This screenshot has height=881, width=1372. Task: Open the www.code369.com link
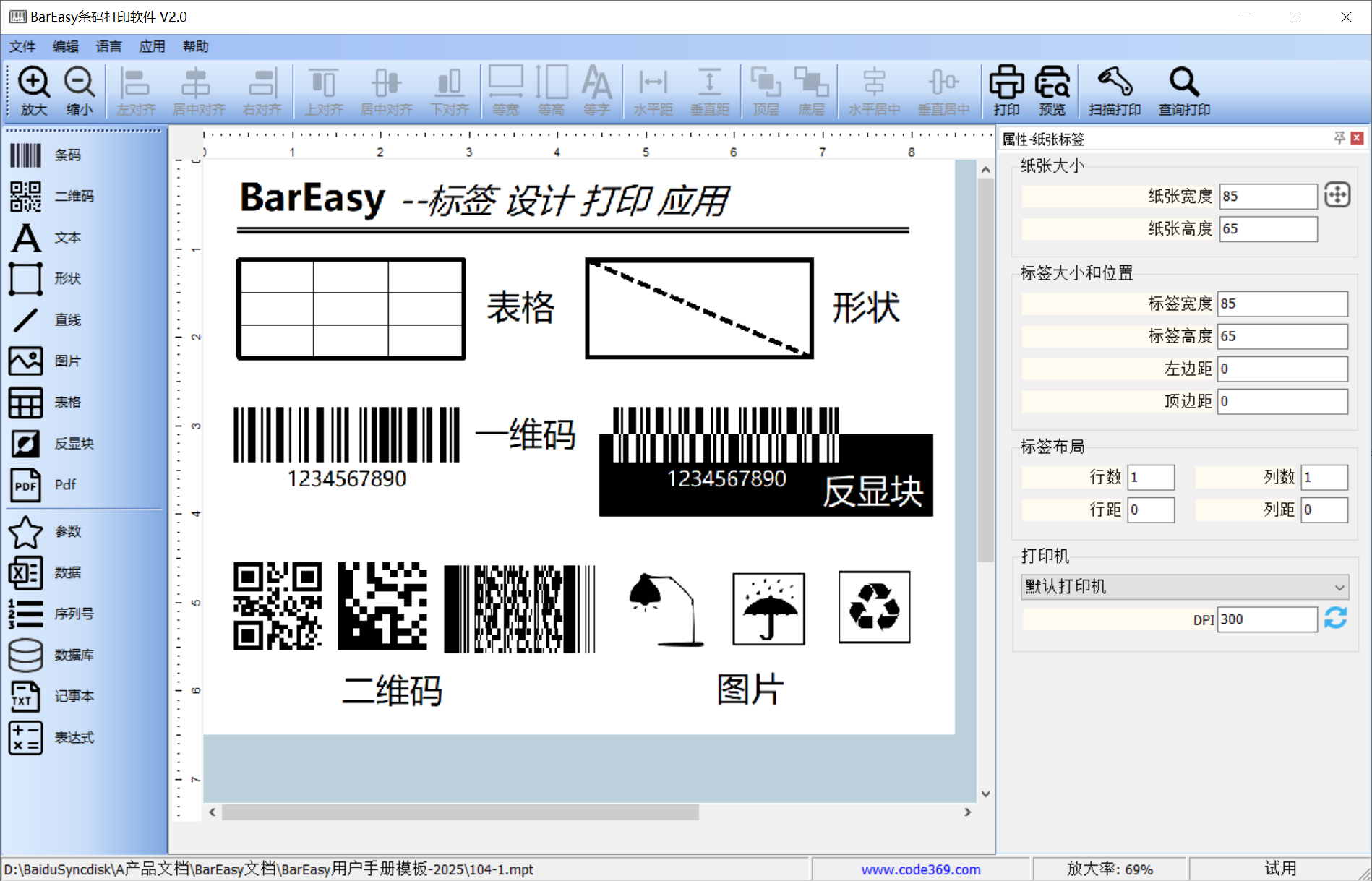pos(920,869)
